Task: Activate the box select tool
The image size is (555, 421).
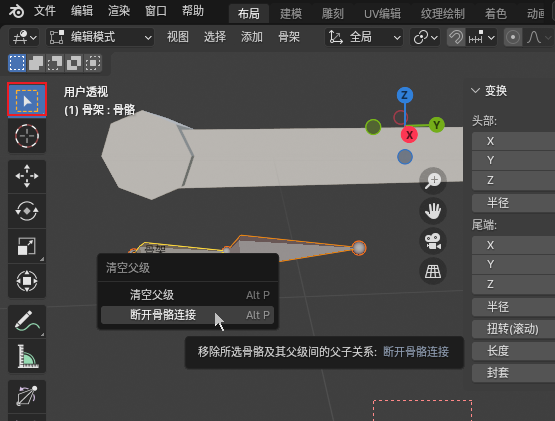Action: [27, 100]
